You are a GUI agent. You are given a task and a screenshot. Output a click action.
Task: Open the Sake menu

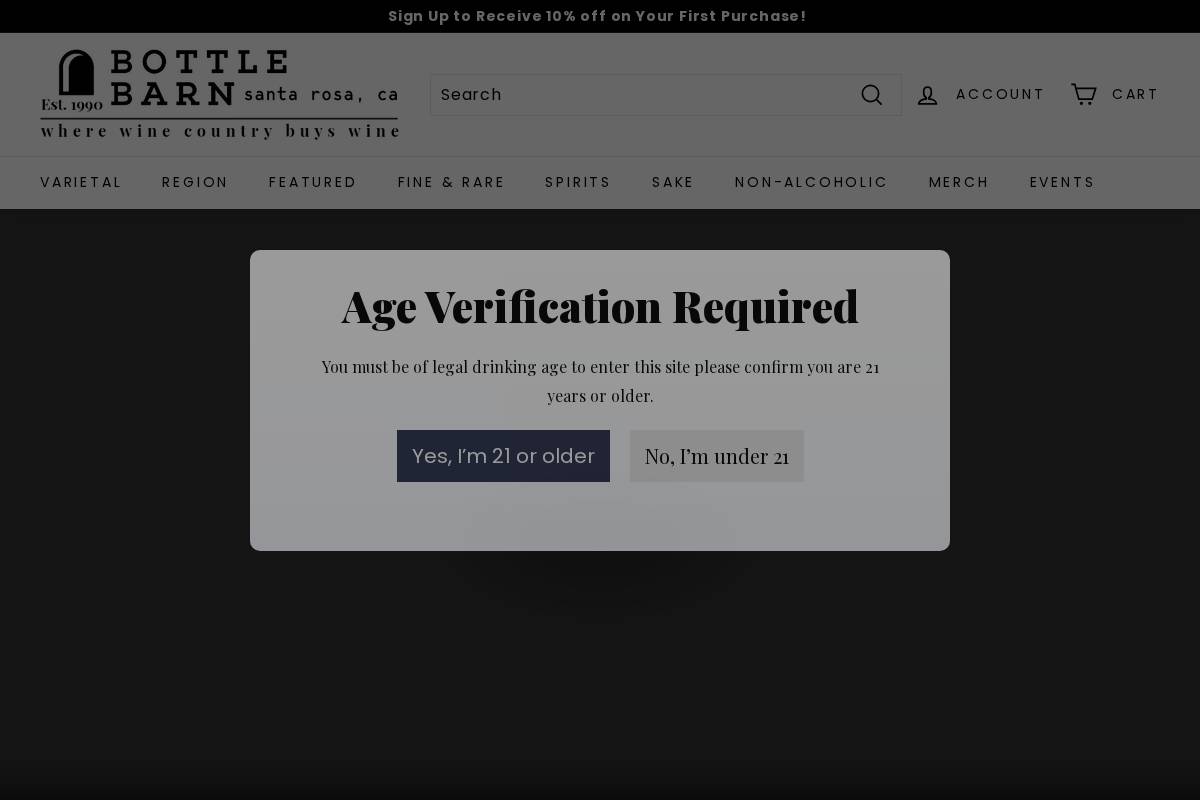tap(673, 182)
